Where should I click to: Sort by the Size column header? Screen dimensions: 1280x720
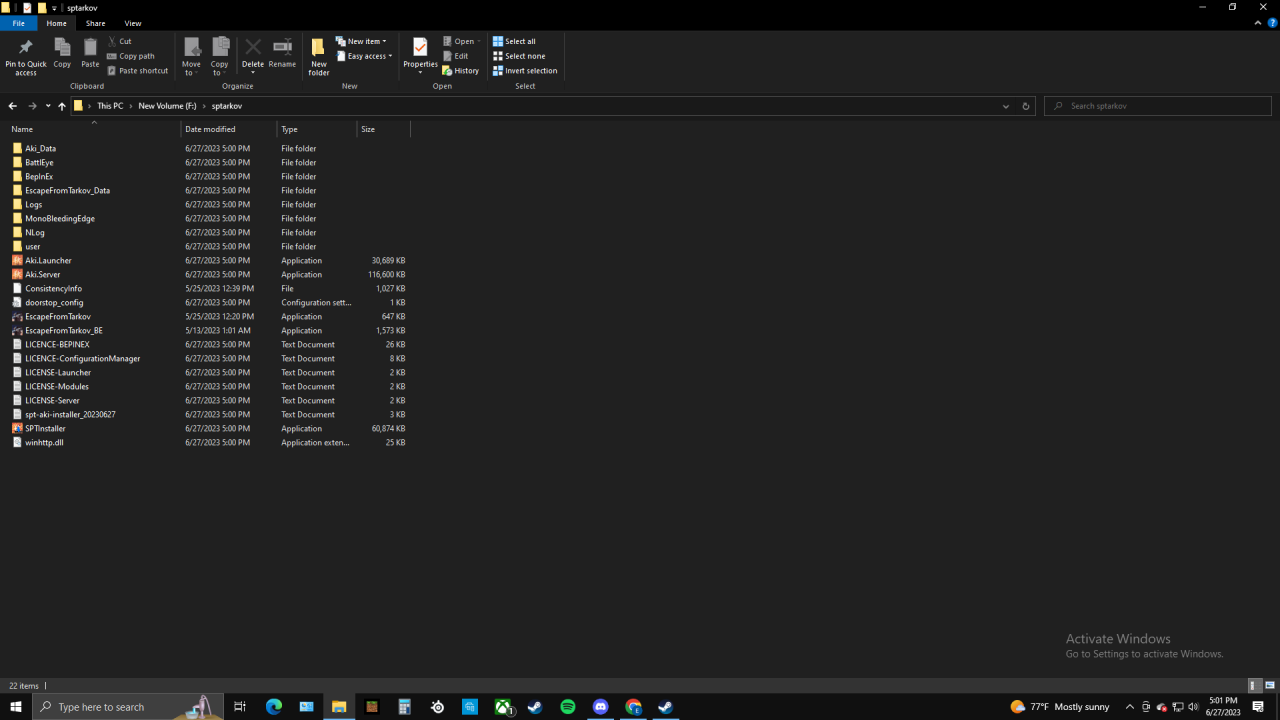[384, 129]
